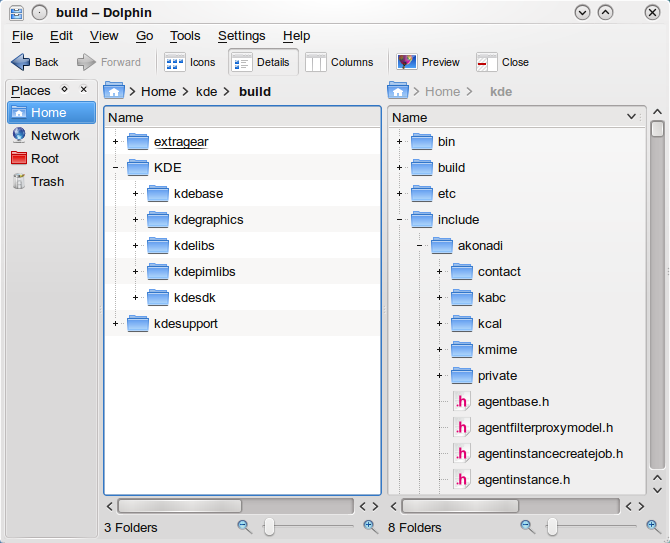This screenshot has width=670, height=543.
Task: Open the View menu
Action: (104, 36)
